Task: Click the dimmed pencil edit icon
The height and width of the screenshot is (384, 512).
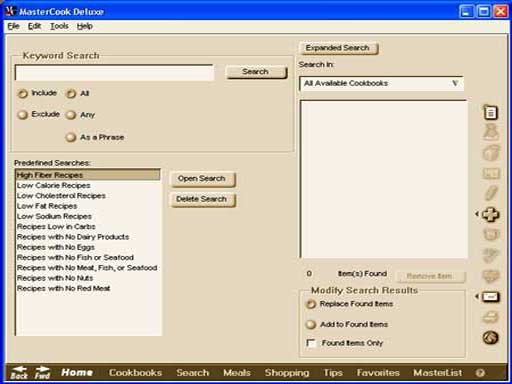Action: click(x=491, y=193)
